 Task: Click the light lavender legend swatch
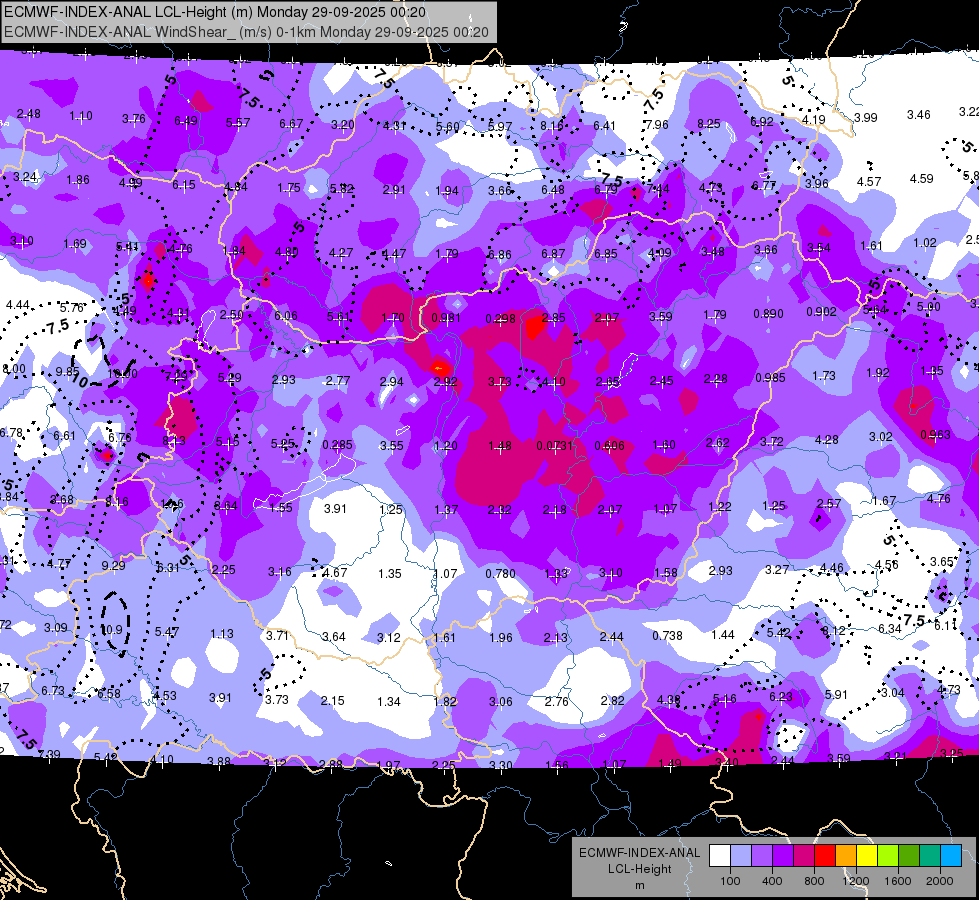click(x=741, y=856)
